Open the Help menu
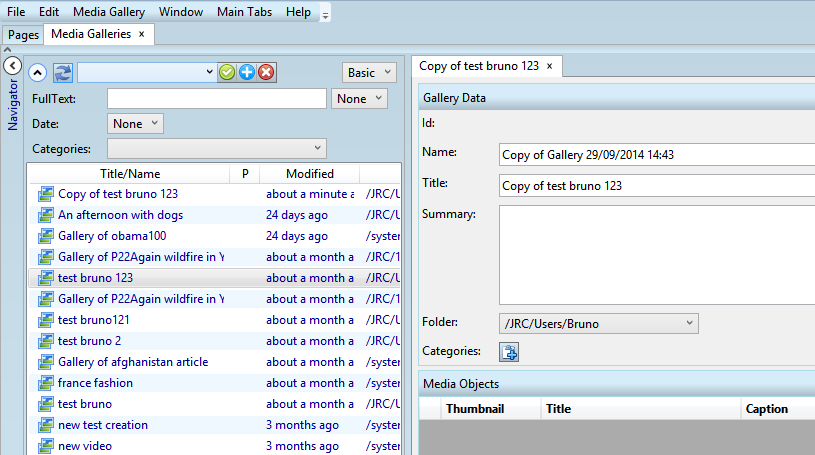 [x=298, y=11]
